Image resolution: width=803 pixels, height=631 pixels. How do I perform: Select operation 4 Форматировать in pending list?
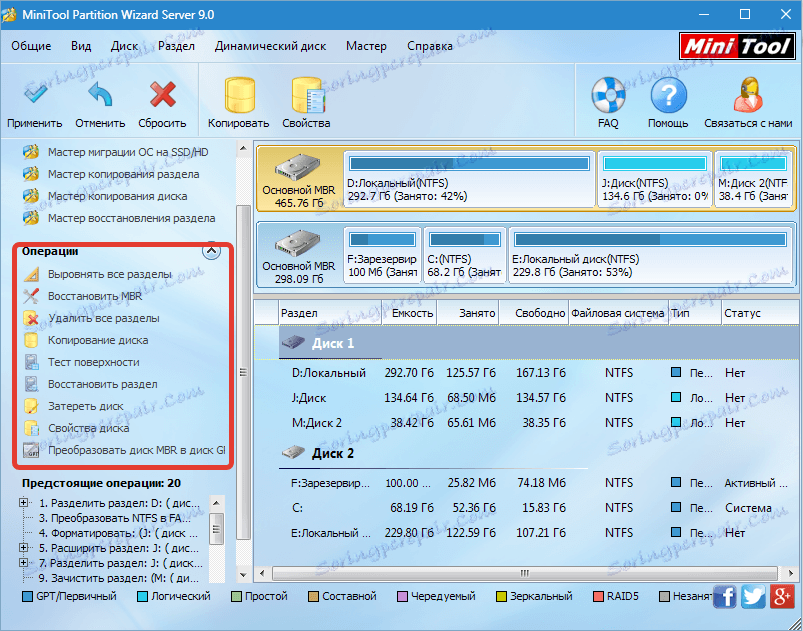click(x=118, y=533)
